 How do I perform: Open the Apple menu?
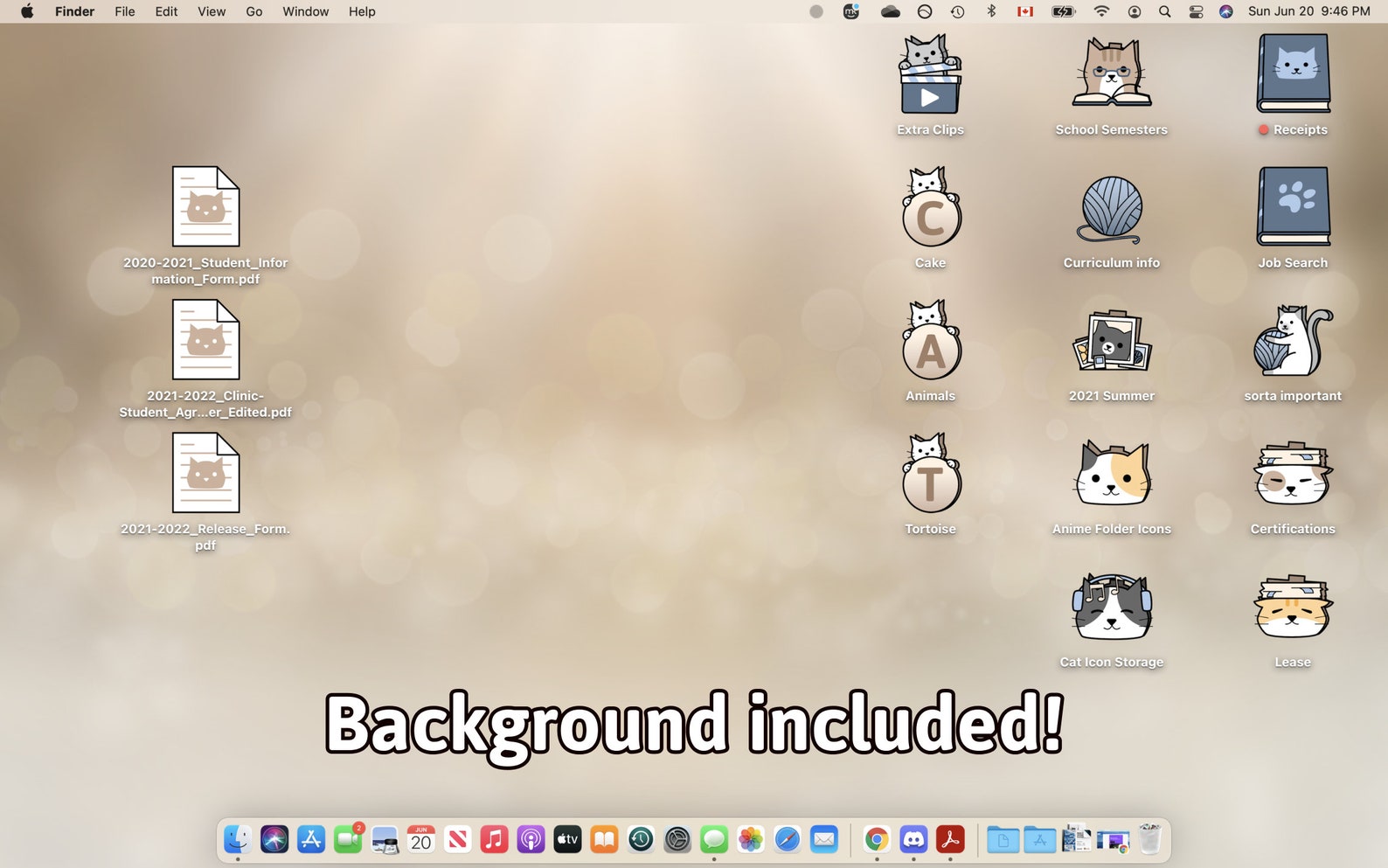pyautogui.click(x=27, y=11)
